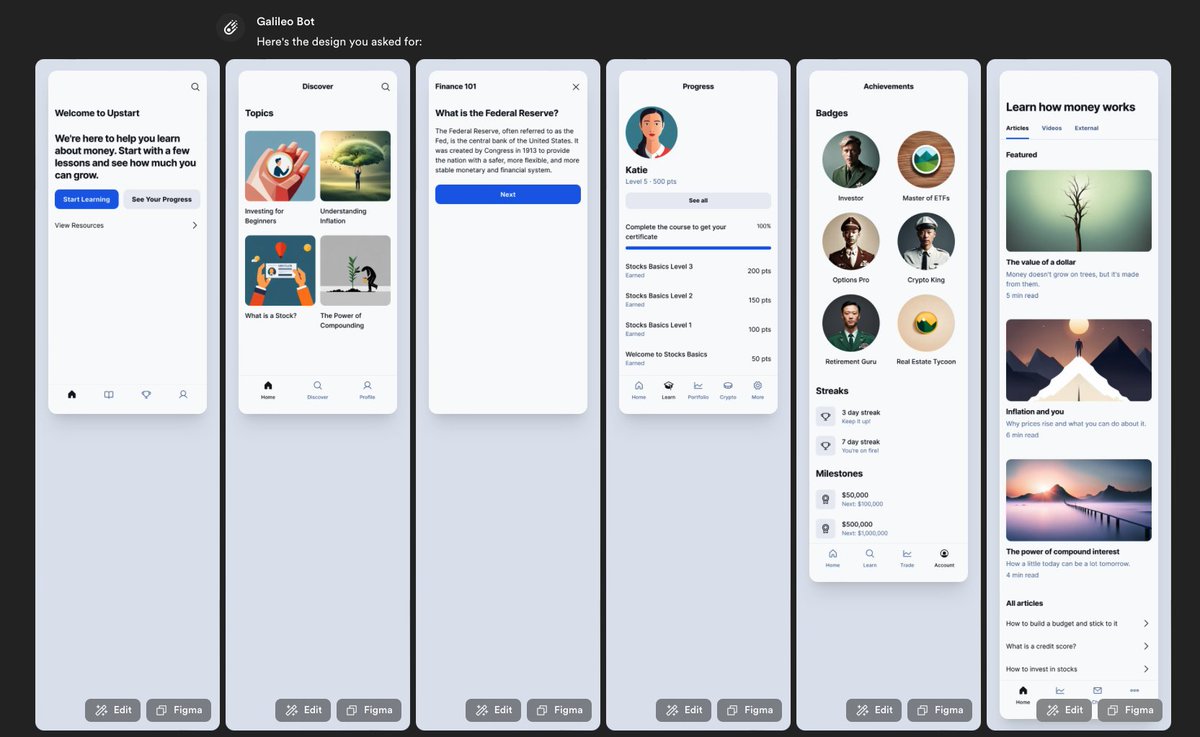1200x737 pixels.
Task: Open Inflation and you article image
Action: (x=1079, y=360)
